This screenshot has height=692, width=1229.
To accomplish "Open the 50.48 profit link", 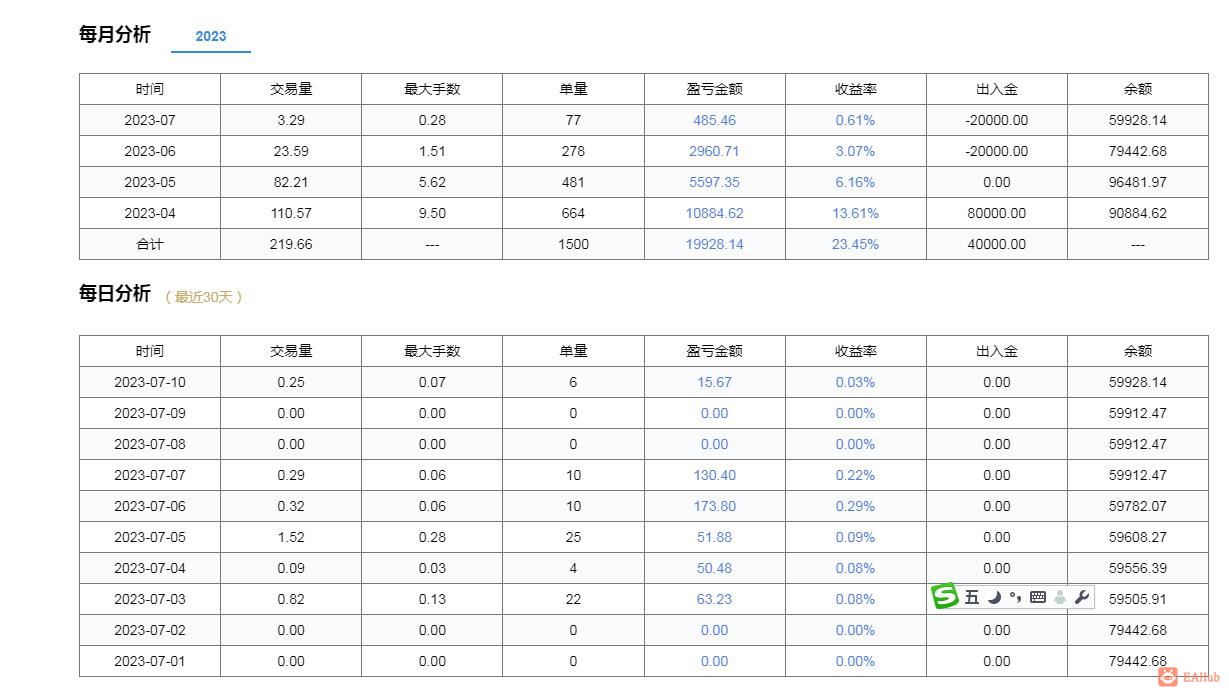I will [714, 568].
